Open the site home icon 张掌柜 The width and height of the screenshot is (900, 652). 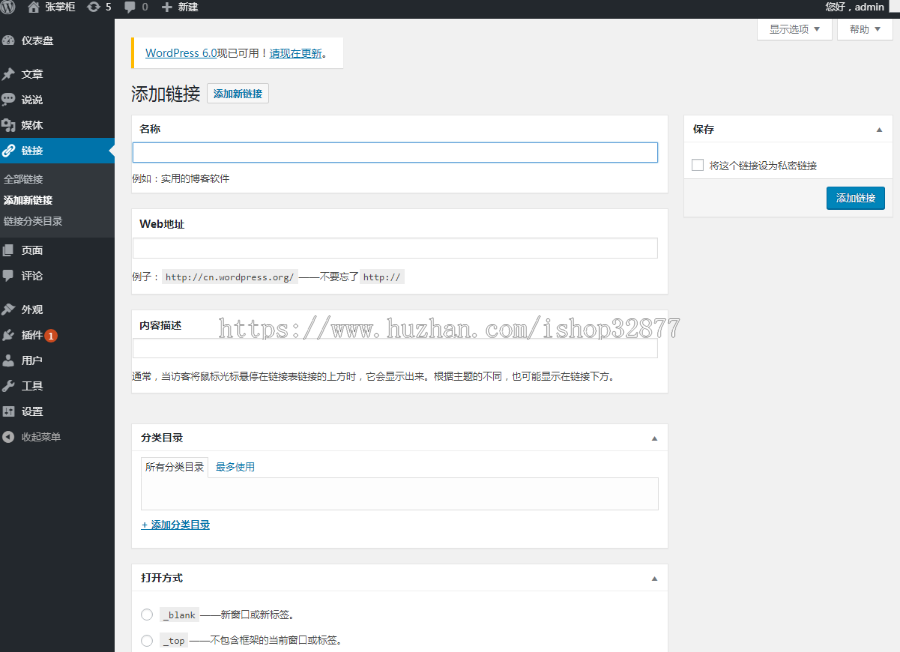click(x=33, y=7)
